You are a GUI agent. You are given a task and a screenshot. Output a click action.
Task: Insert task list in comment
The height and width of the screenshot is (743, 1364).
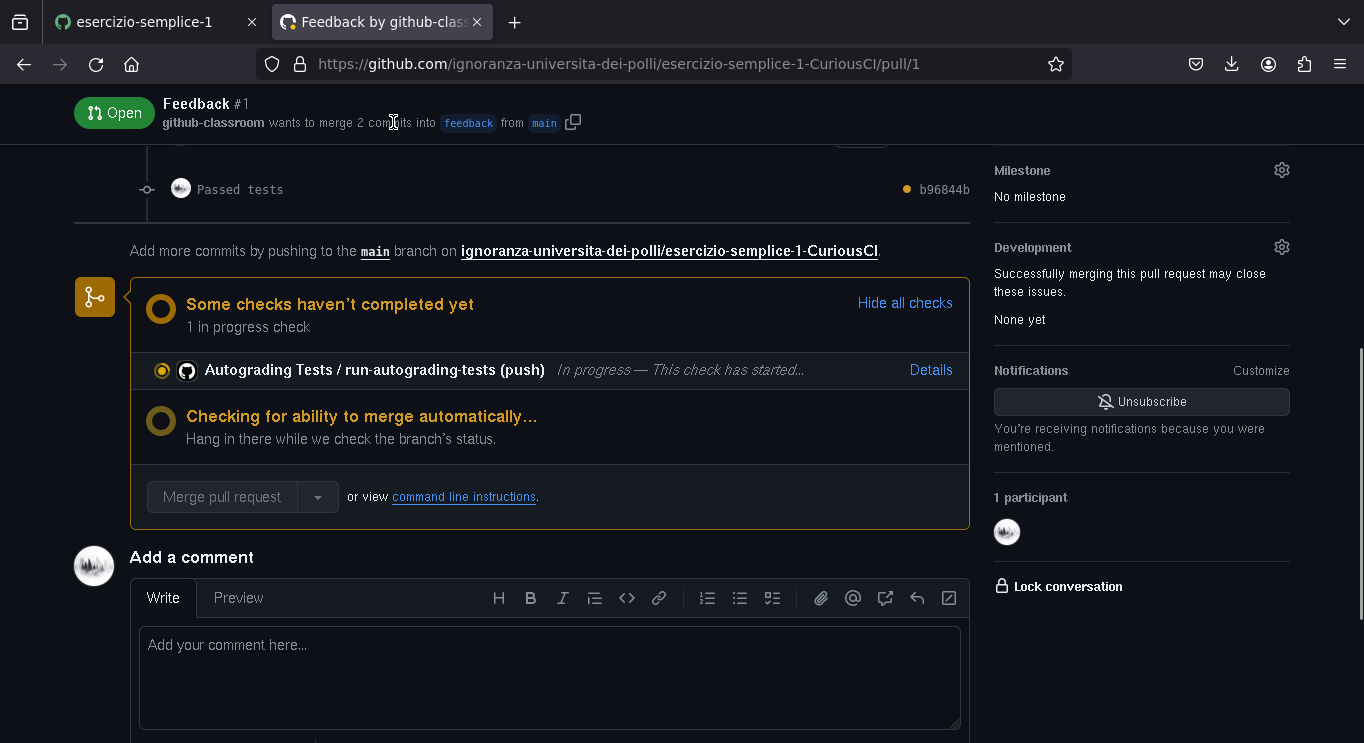[x=772, y=598]
